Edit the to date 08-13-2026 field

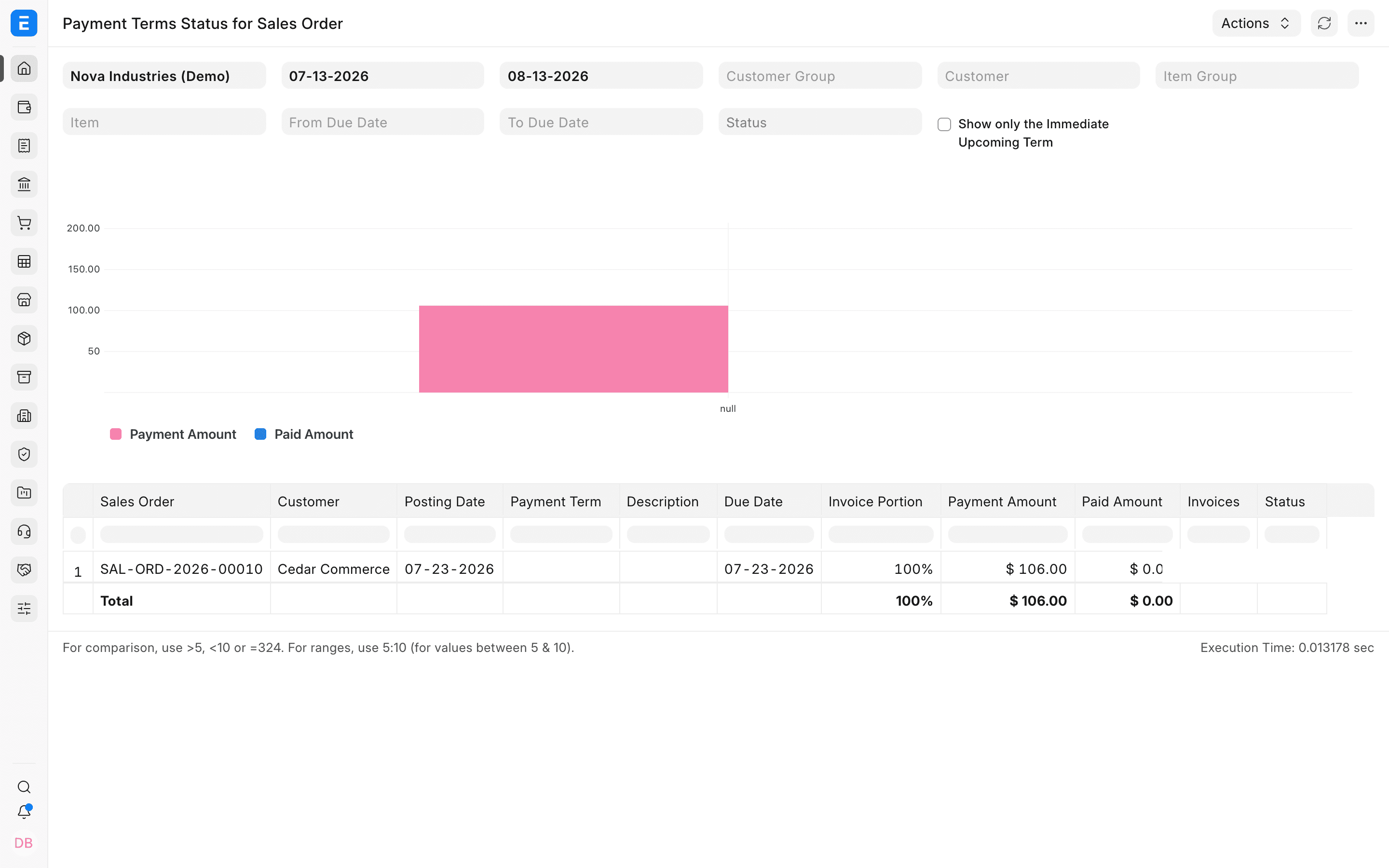point(601,76)
